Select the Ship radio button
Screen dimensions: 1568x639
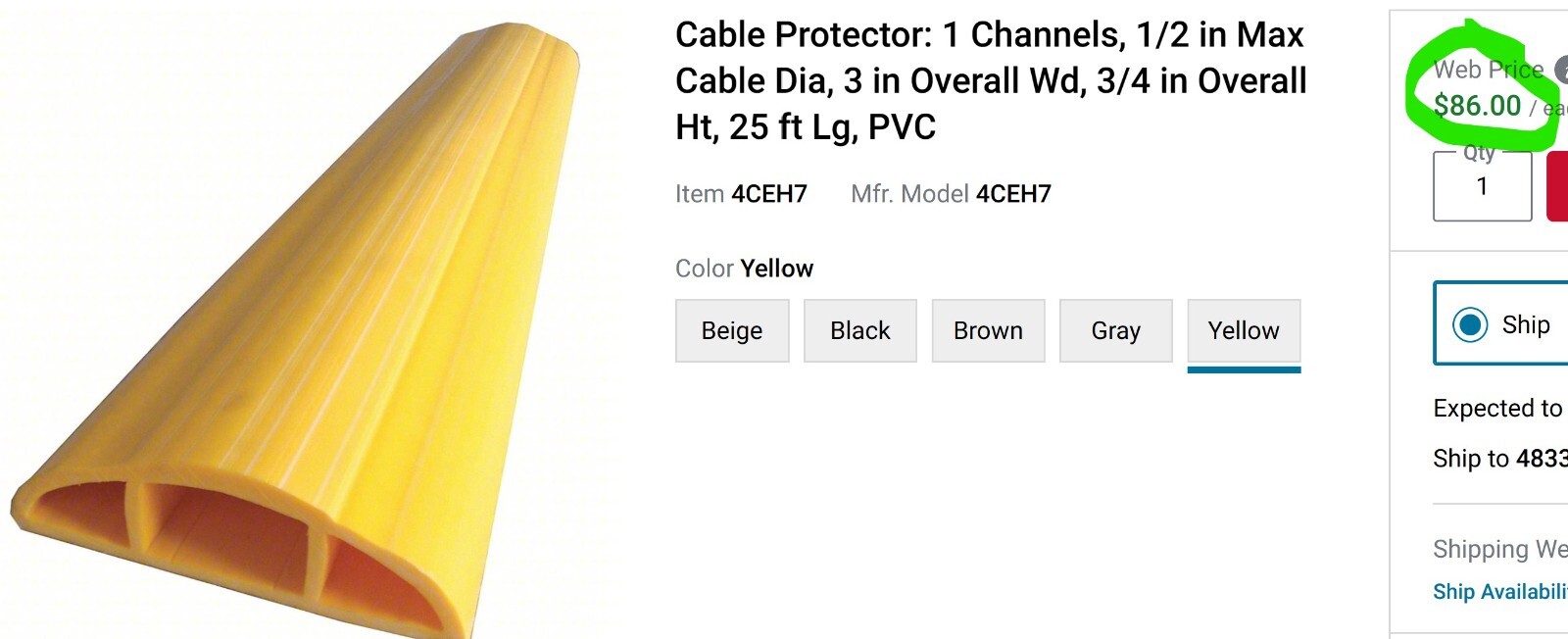pyautogui.click(x=1470, y=324)
